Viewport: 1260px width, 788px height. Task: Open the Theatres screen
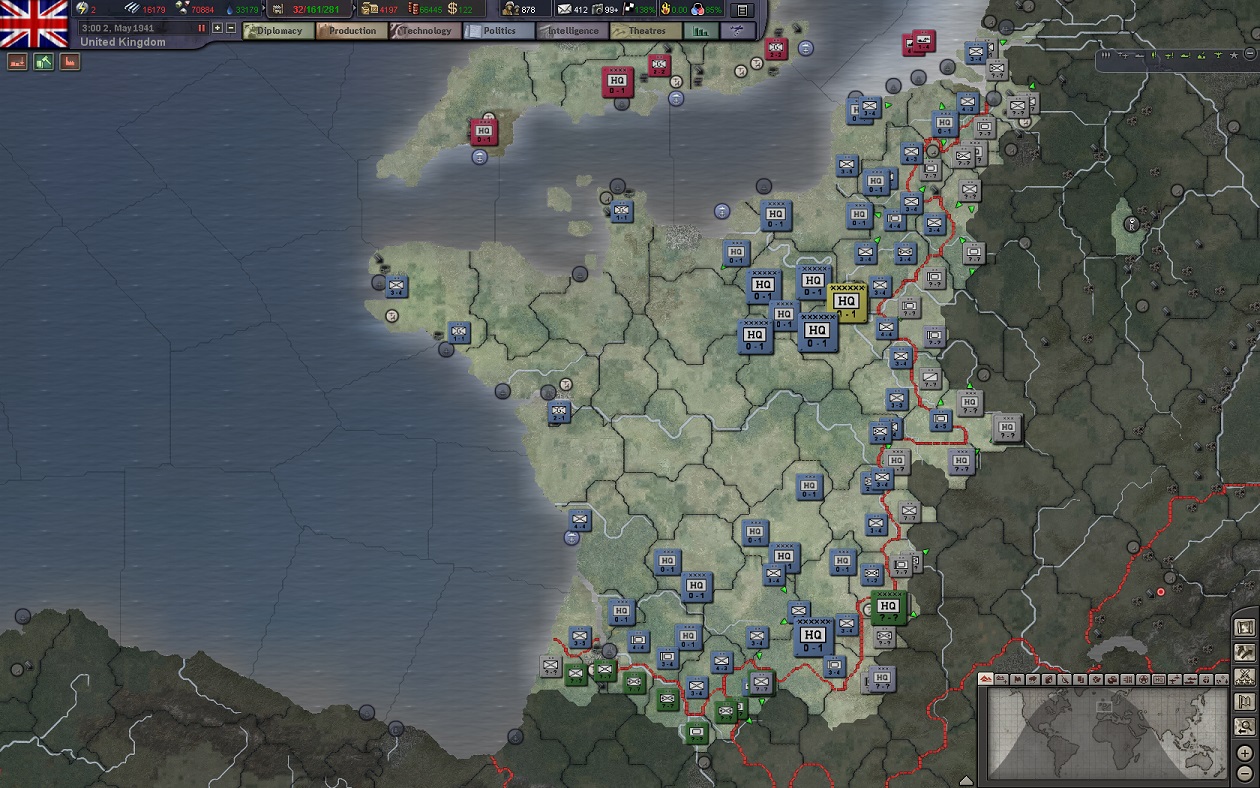click(645, 31)
